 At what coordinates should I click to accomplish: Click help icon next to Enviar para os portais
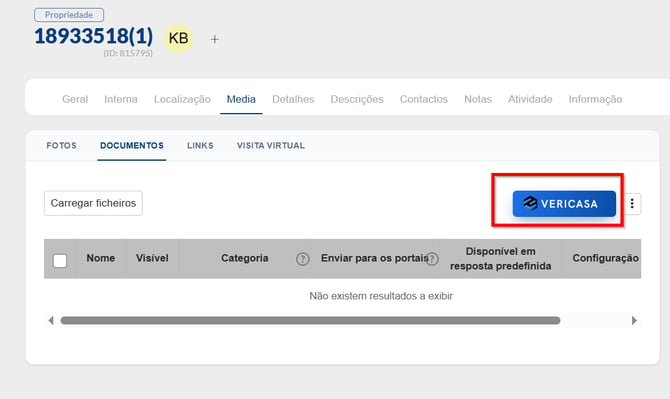click(432, 258)
